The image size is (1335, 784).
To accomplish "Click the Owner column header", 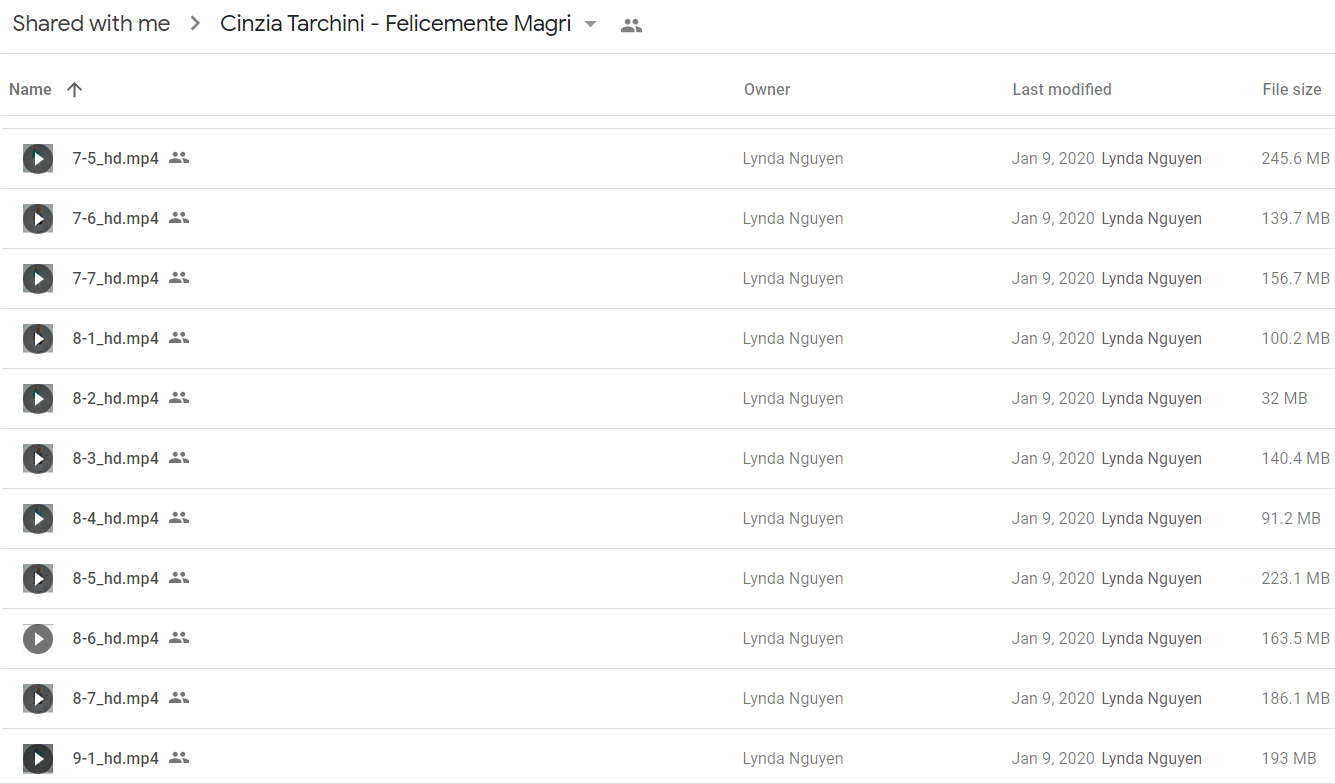I will [x=767, y=89].
